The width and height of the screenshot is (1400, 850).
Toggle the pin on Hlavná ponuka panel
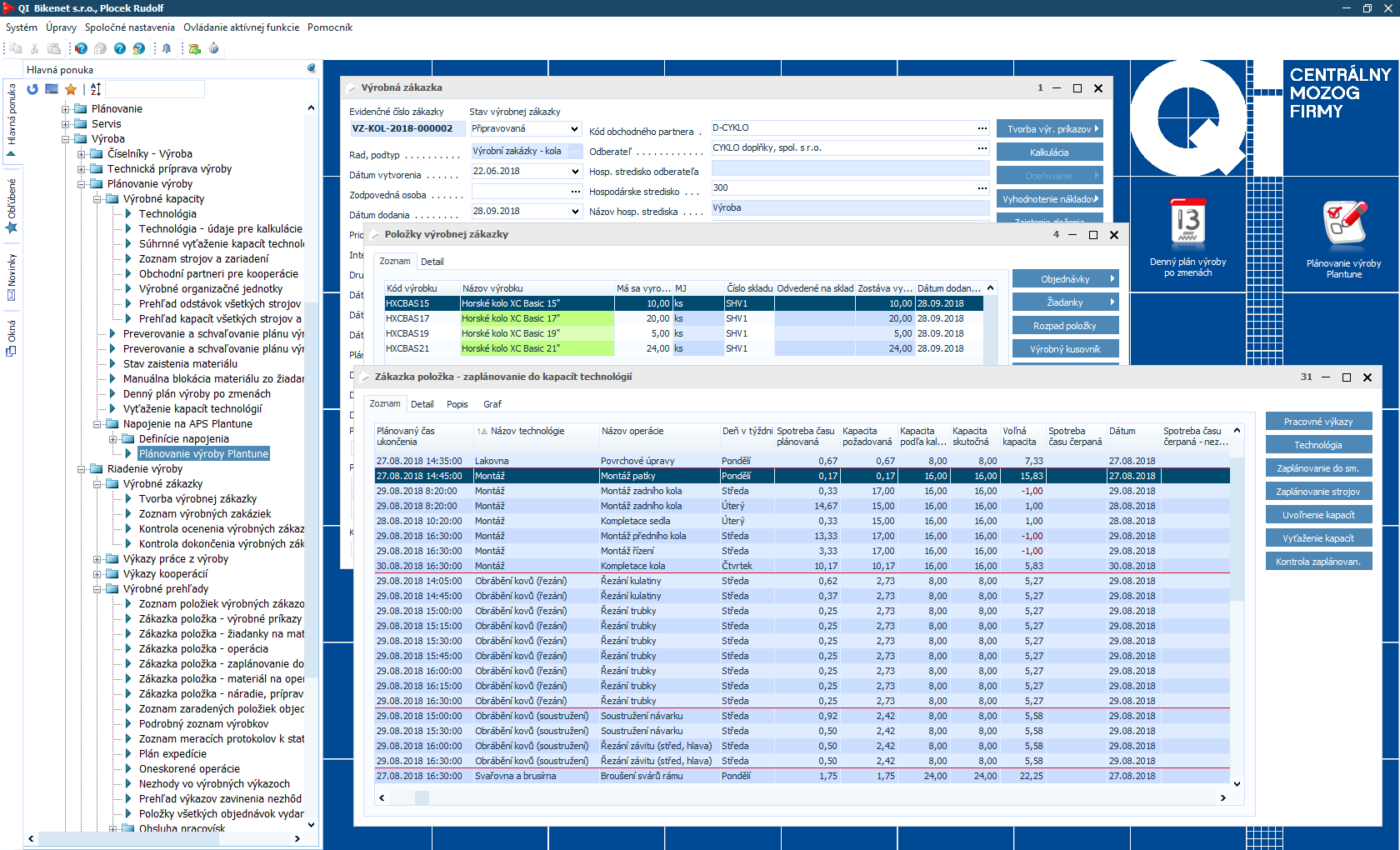311,68
